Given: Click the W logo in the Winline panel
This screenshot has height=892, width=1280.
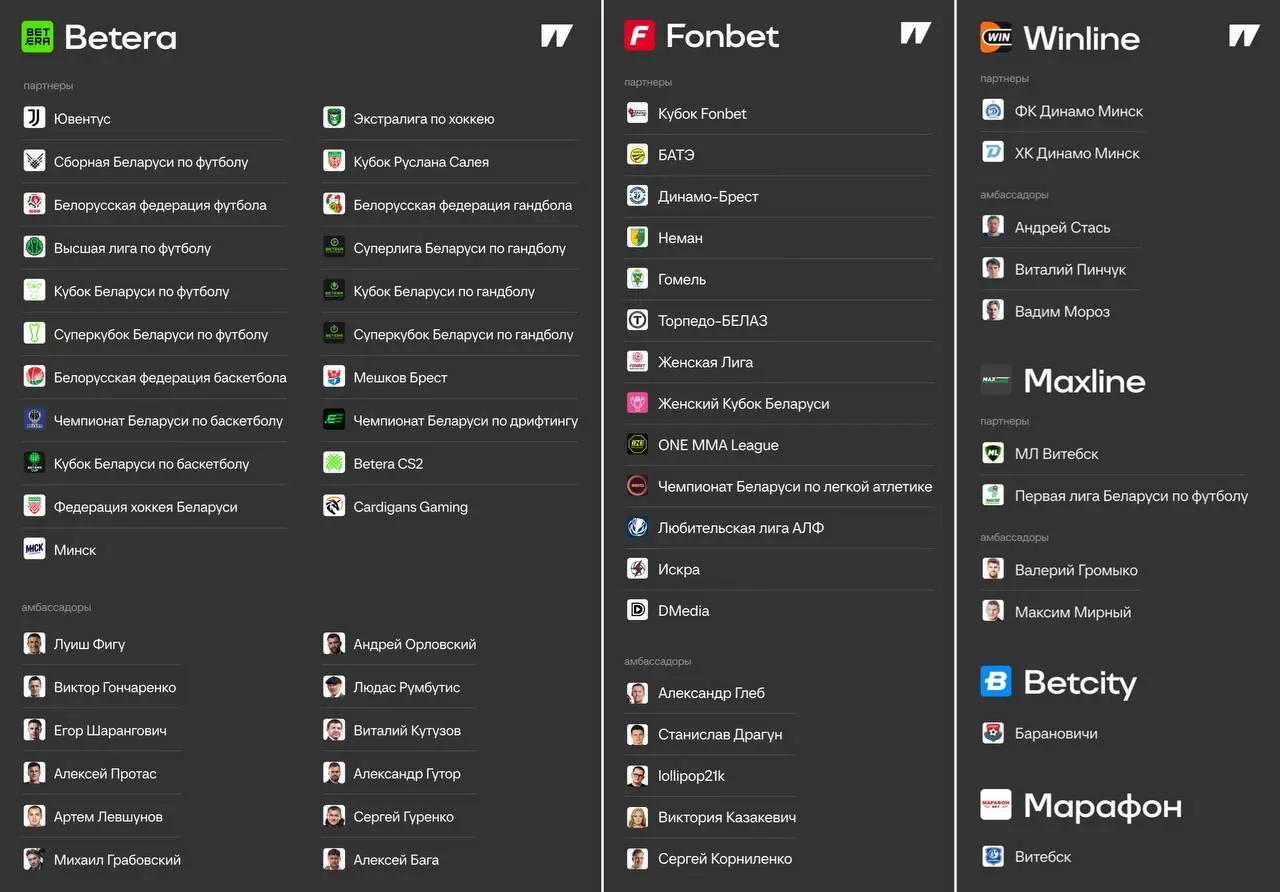Looking at the screenshot, I should tap(1244, 36).
